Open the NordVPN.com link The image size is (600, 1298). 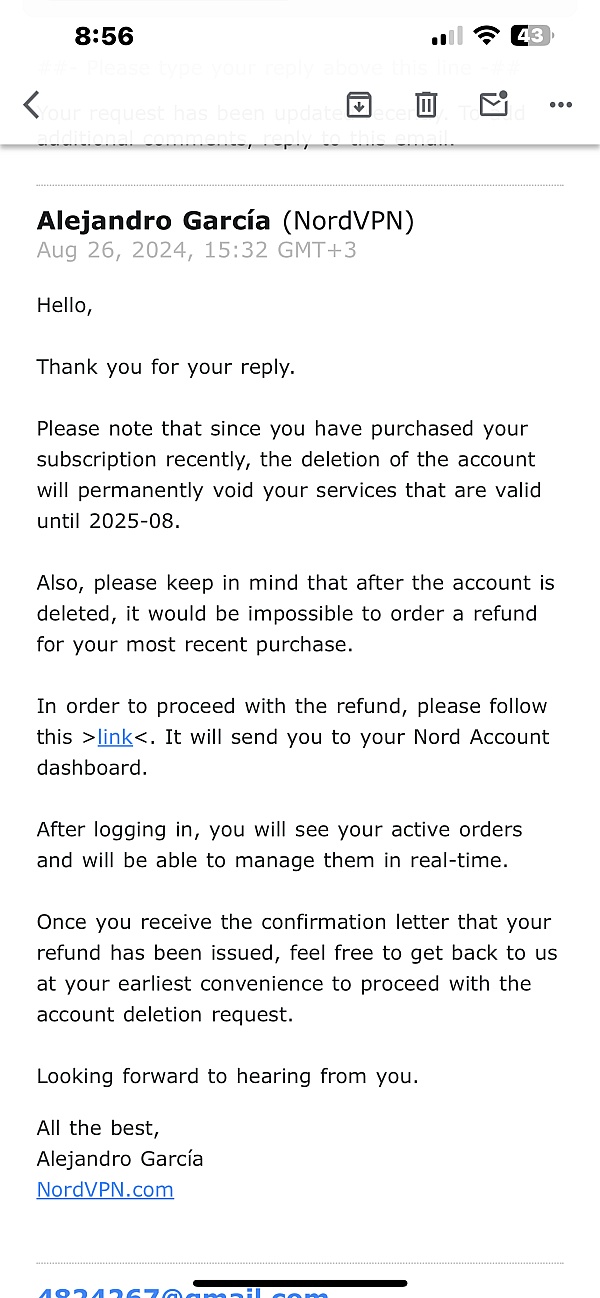click(x=105, y=1189)
